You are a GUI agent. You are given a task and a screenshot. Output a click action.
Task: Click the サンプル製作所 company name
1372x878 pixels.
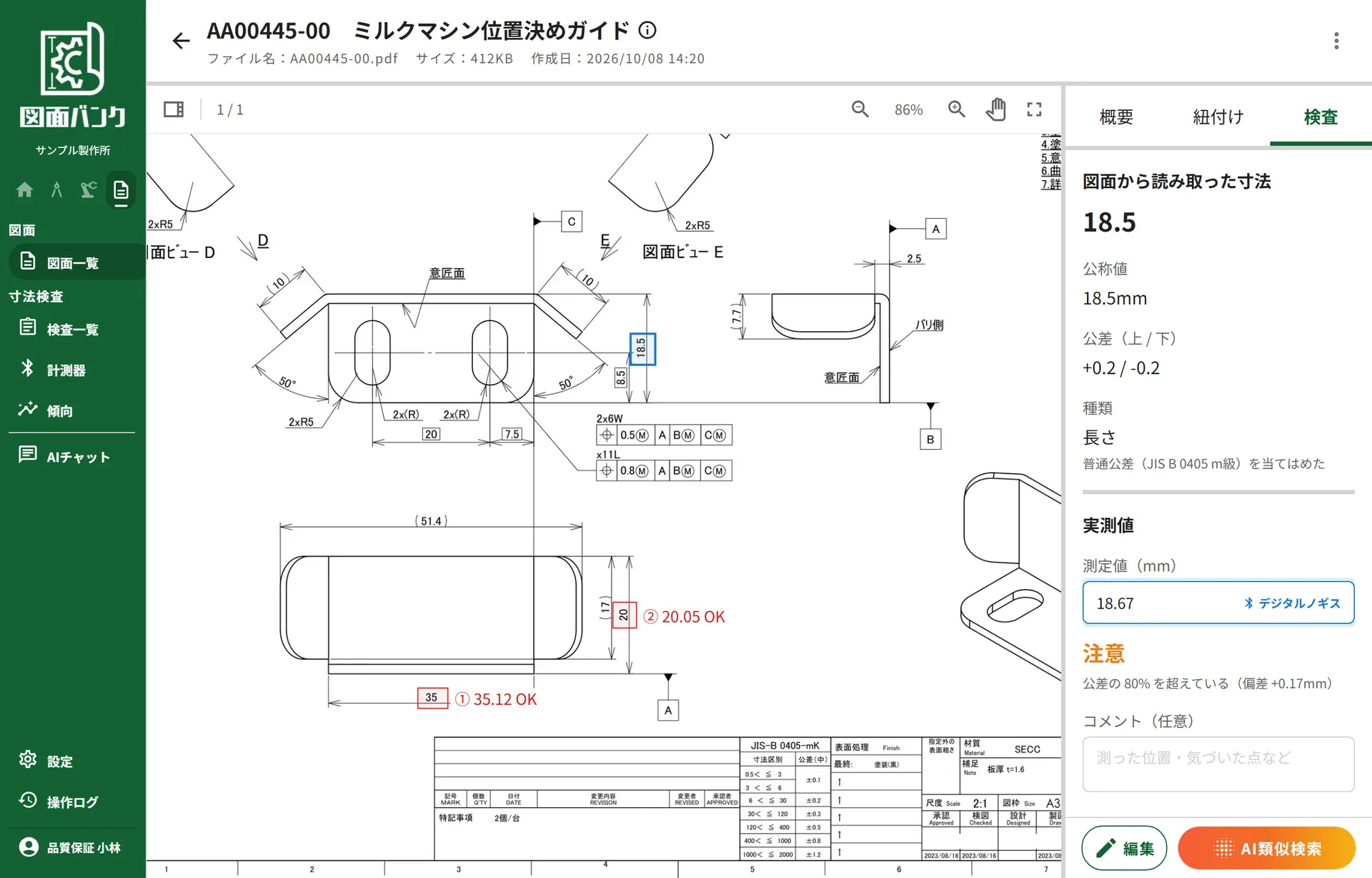point(73,150)
